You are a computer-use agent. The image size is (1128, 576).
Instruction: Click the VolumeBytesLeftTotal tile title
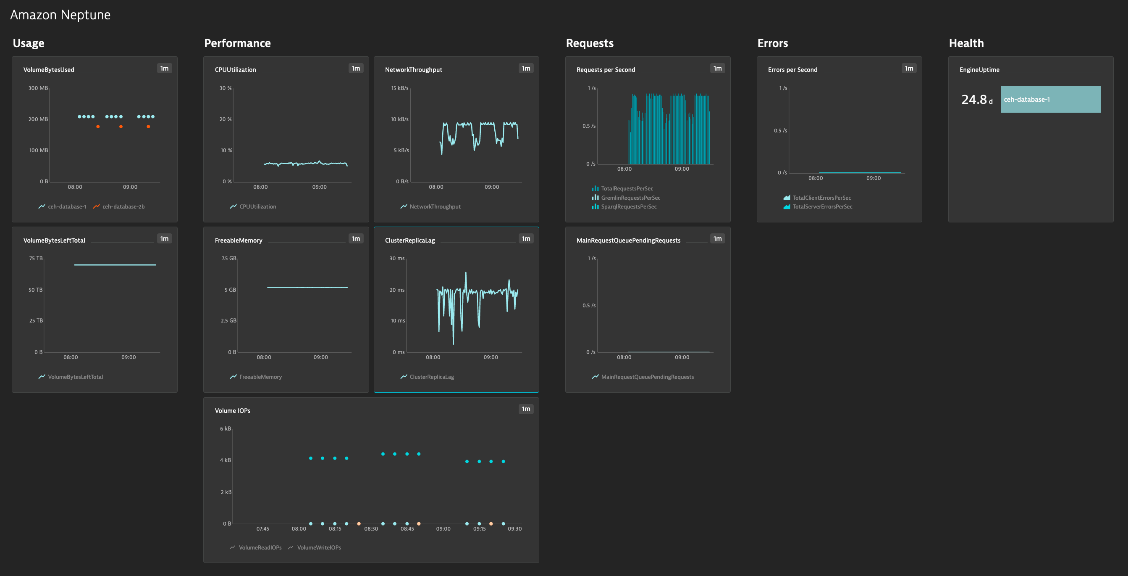[55, 240]
